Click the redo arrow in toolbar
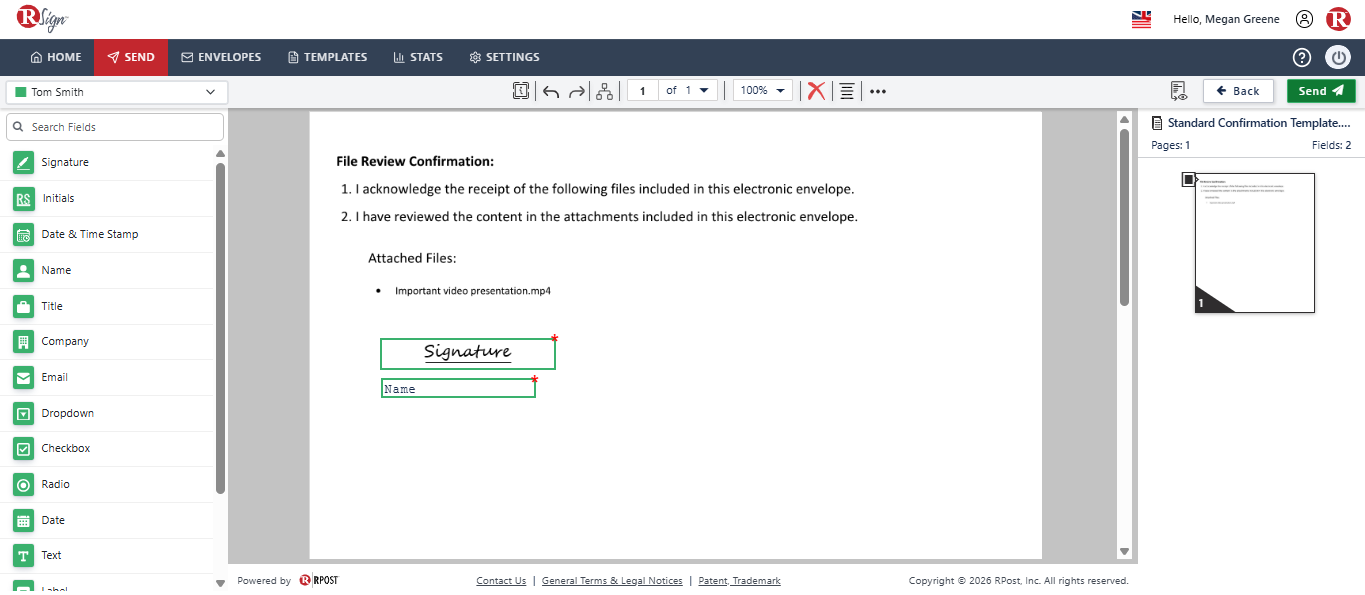Viewport: 1365px width, 595px height. pos(577,91)
